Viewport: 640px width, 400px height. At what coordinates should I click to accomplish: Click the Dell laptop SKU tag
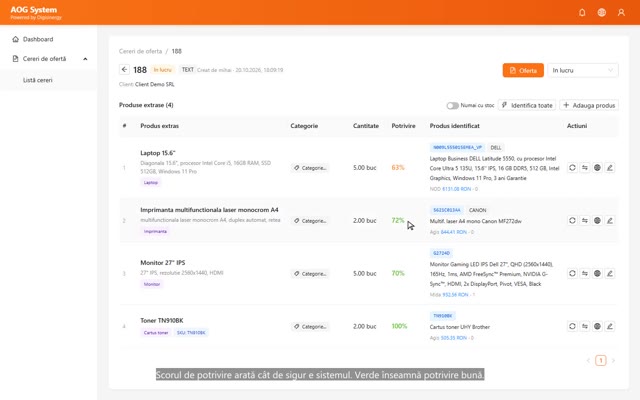(457, 147)
